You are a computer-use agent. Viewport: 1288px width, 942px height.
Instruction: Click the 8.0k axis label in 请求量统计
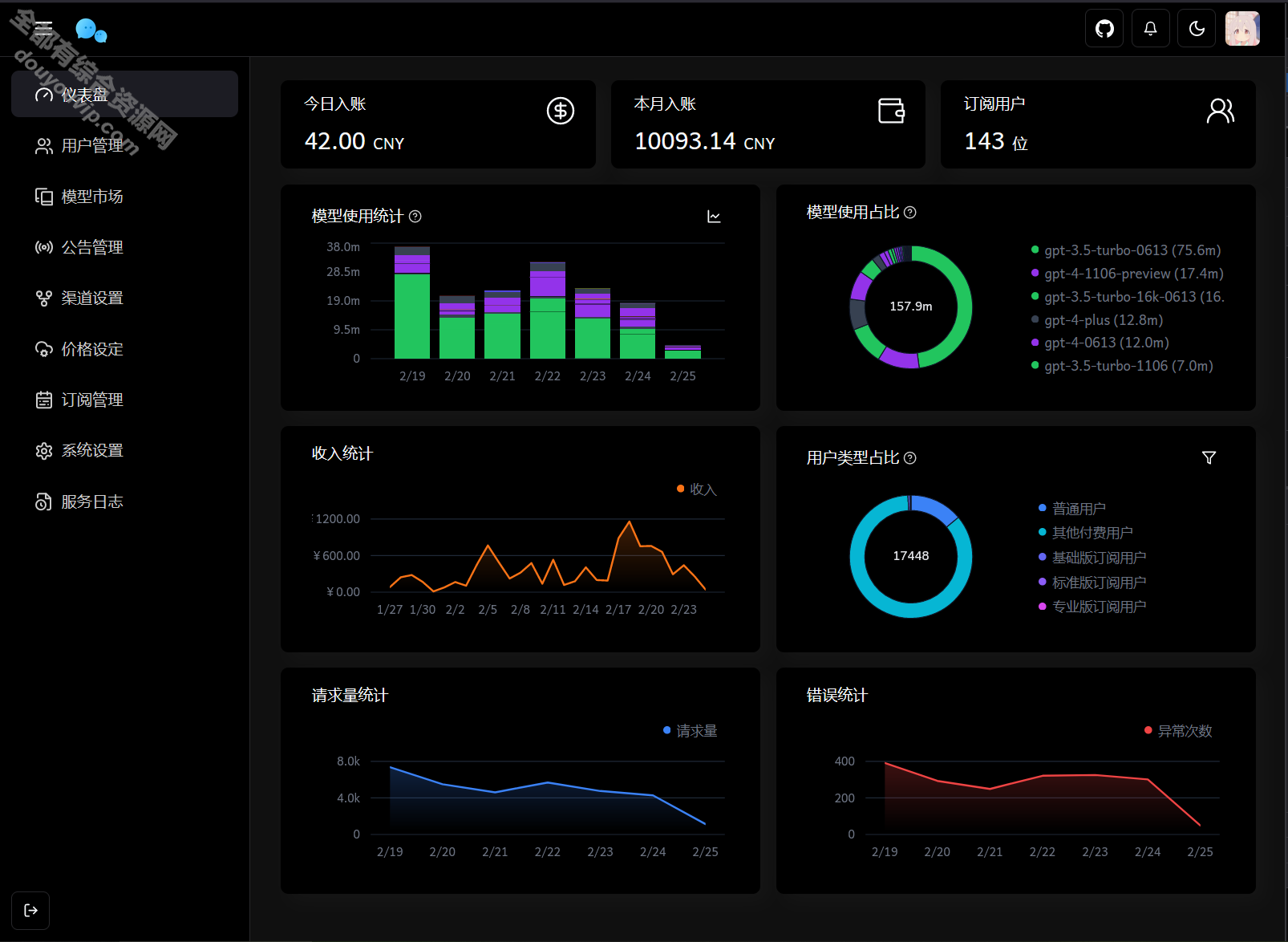point(348,761)
